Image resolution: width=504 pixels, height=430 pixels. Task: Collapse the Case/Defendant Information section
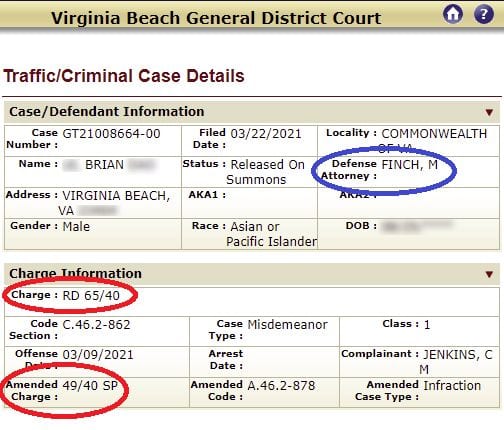pos(489,112)
